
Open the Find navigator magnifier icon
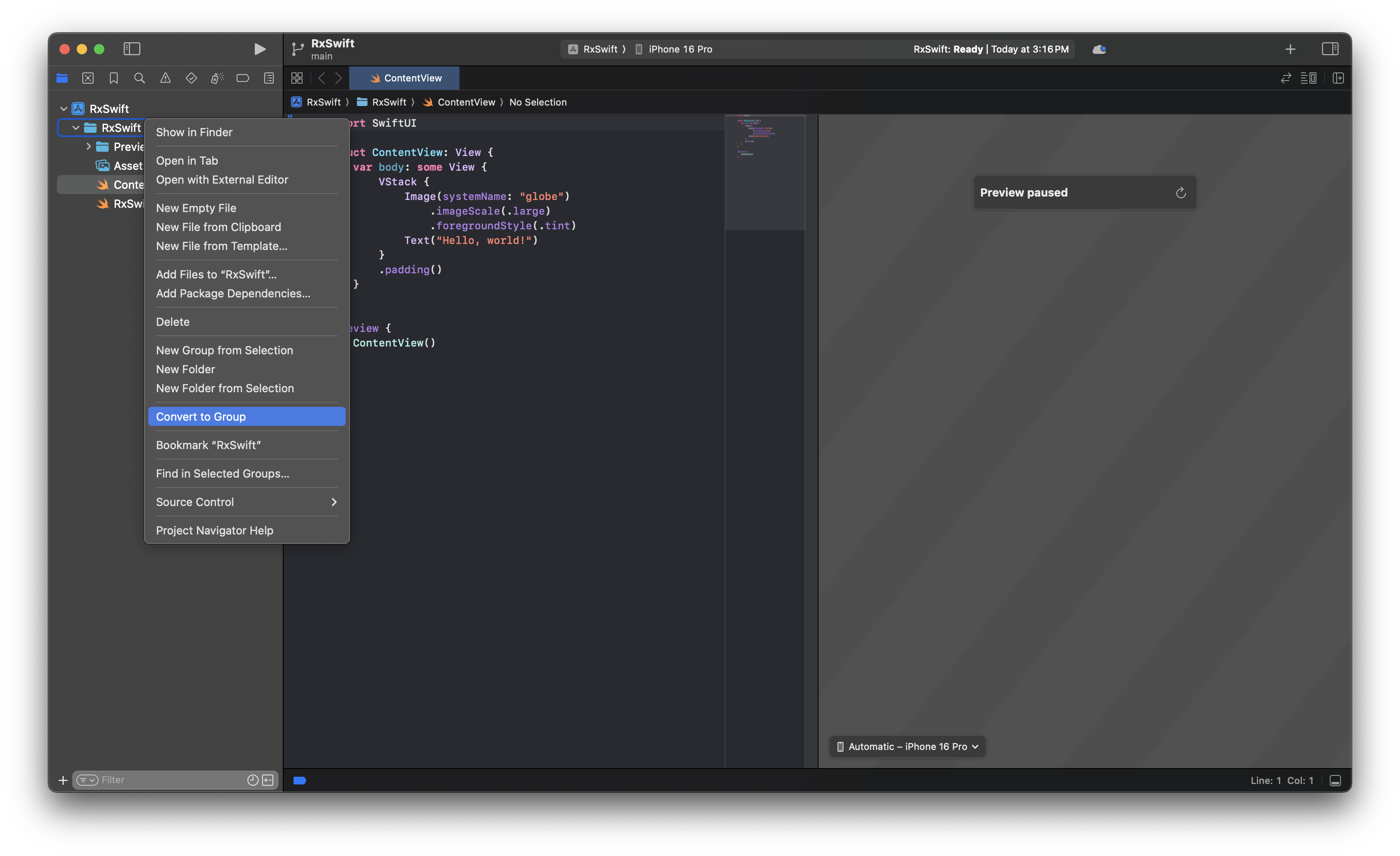(x=139, y=78)
